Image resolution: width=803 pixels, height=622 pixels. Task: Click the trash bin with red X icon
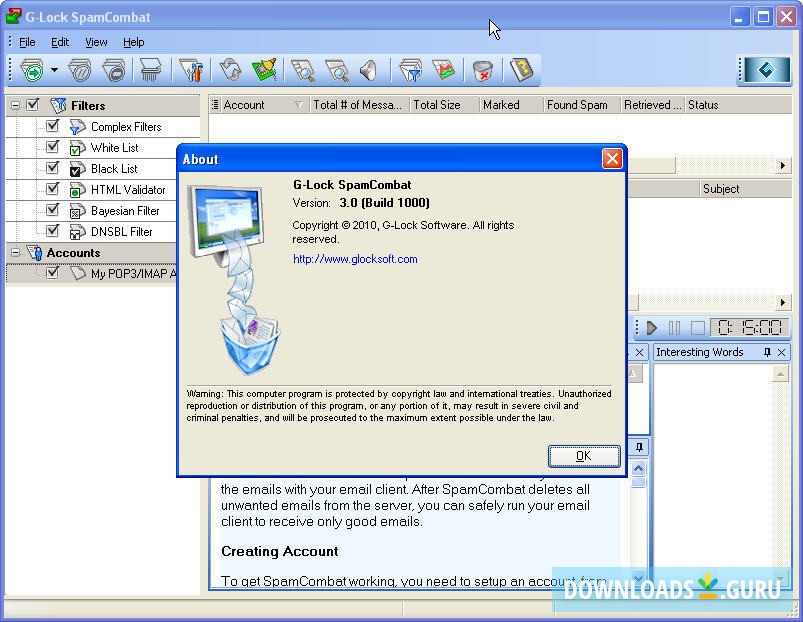482,70
